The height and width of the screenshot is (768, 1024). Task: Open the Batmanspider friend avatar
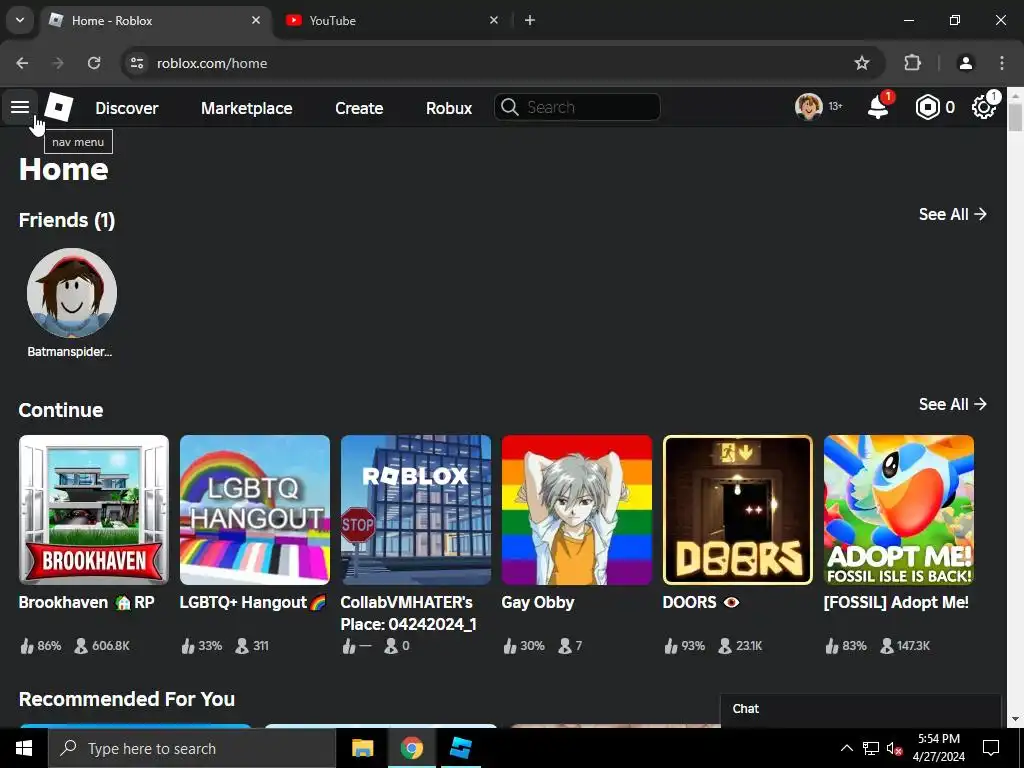[72, 293]
